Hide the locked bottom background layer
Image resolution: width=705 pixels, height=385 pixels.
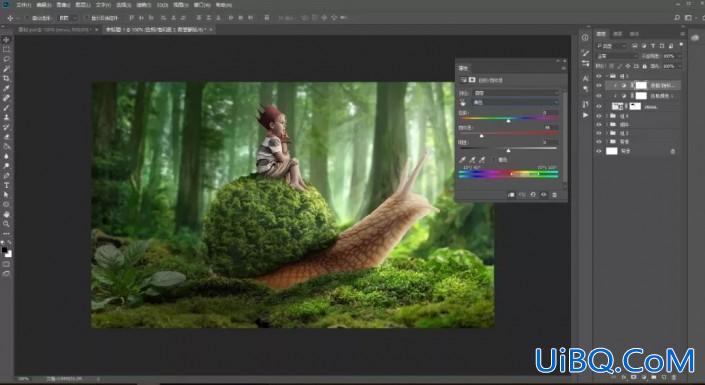(x=599, y=151)
